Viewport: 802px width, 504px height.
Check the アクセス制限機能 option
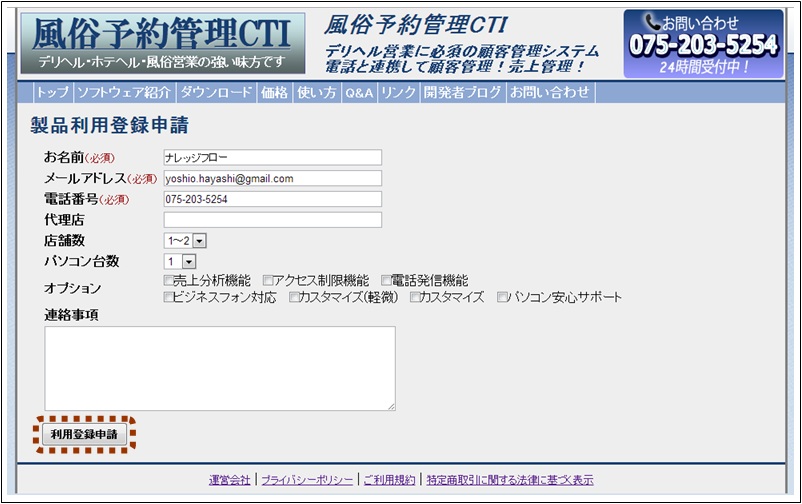[x=268, y=281]
